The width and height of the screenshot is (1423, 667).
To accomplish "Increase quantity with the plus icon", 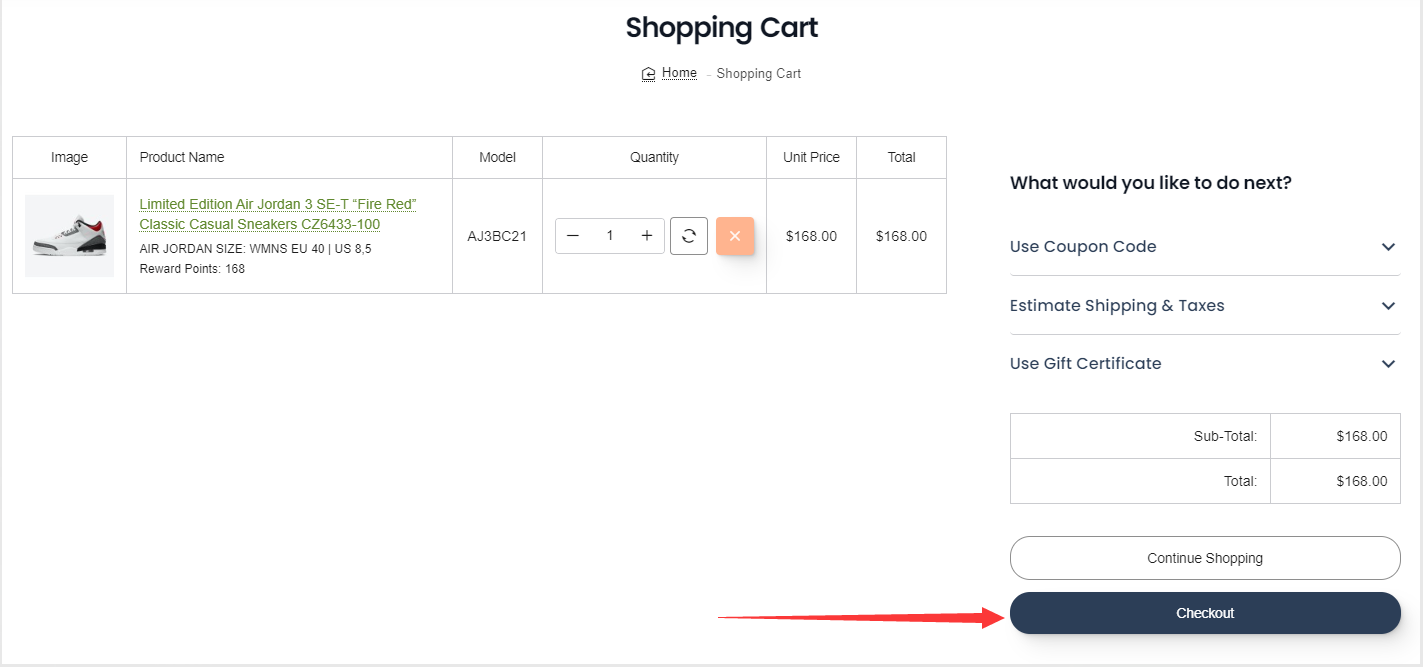I will click(x=647, y=236).
